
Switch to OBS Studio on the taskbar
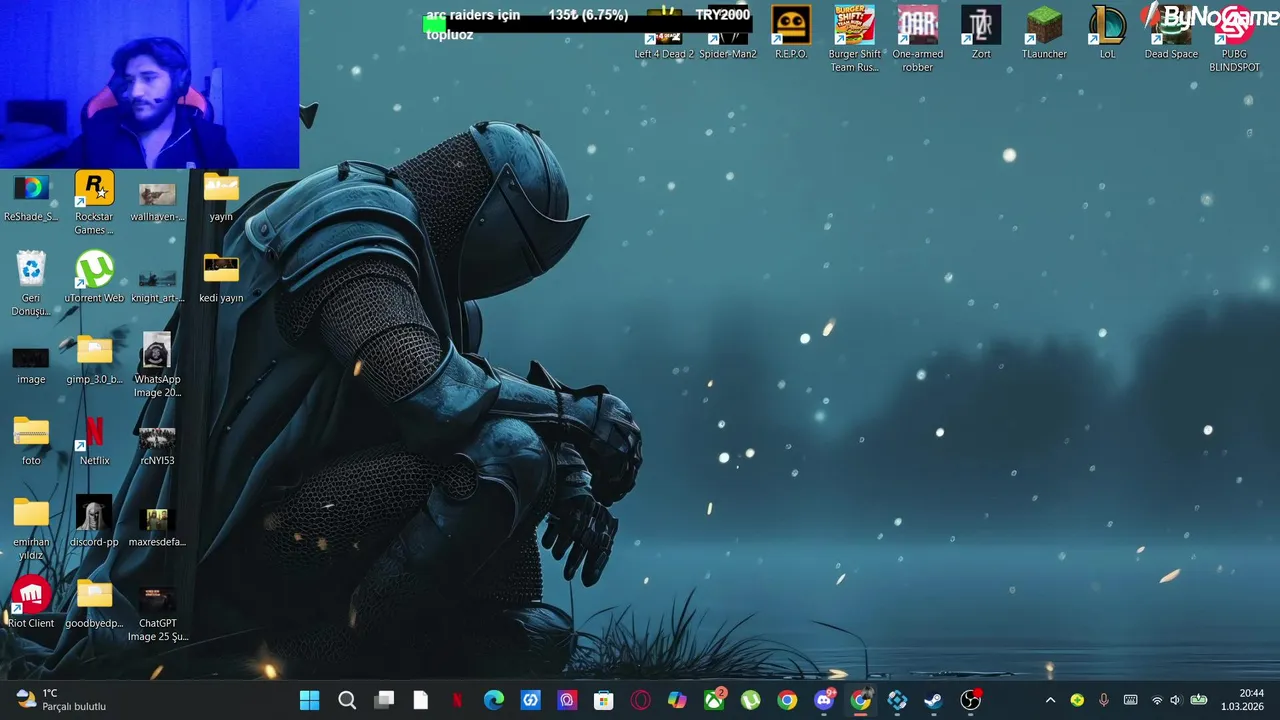coord(971,700)
